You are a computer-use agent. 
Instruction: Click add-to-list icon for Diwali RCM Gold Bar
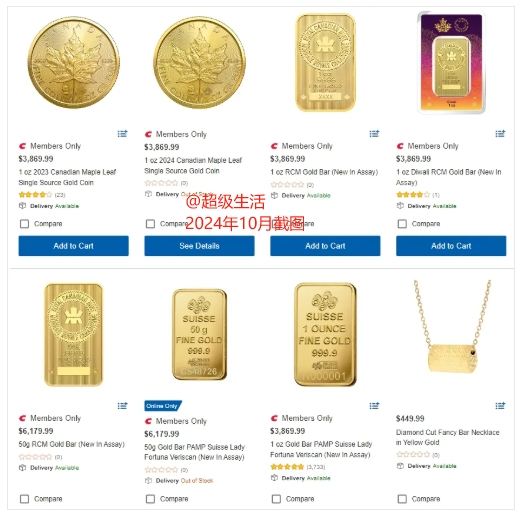(x=500, y=134)
